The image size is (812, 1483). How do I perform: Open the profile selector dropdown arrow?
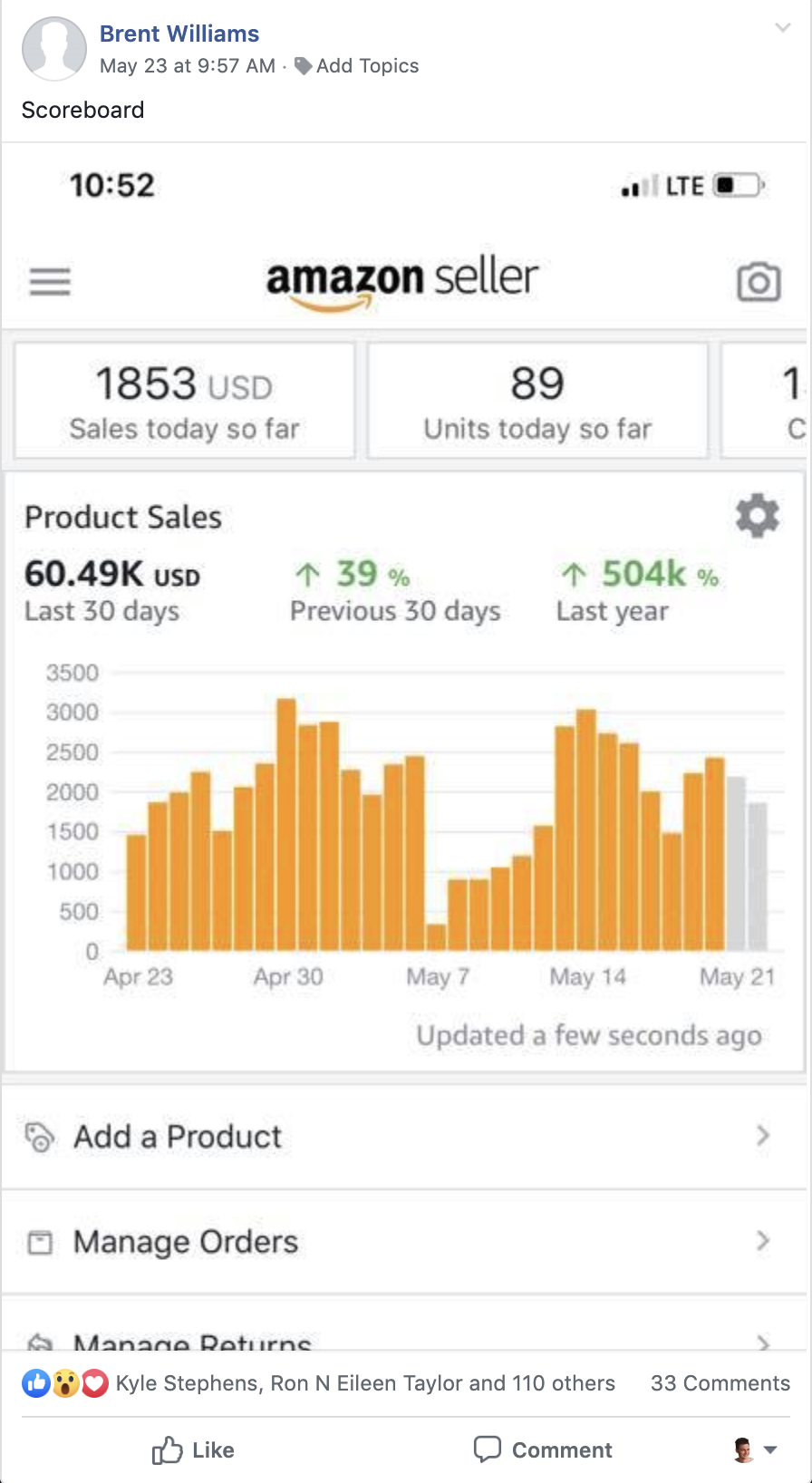(x=770, y=1450)
